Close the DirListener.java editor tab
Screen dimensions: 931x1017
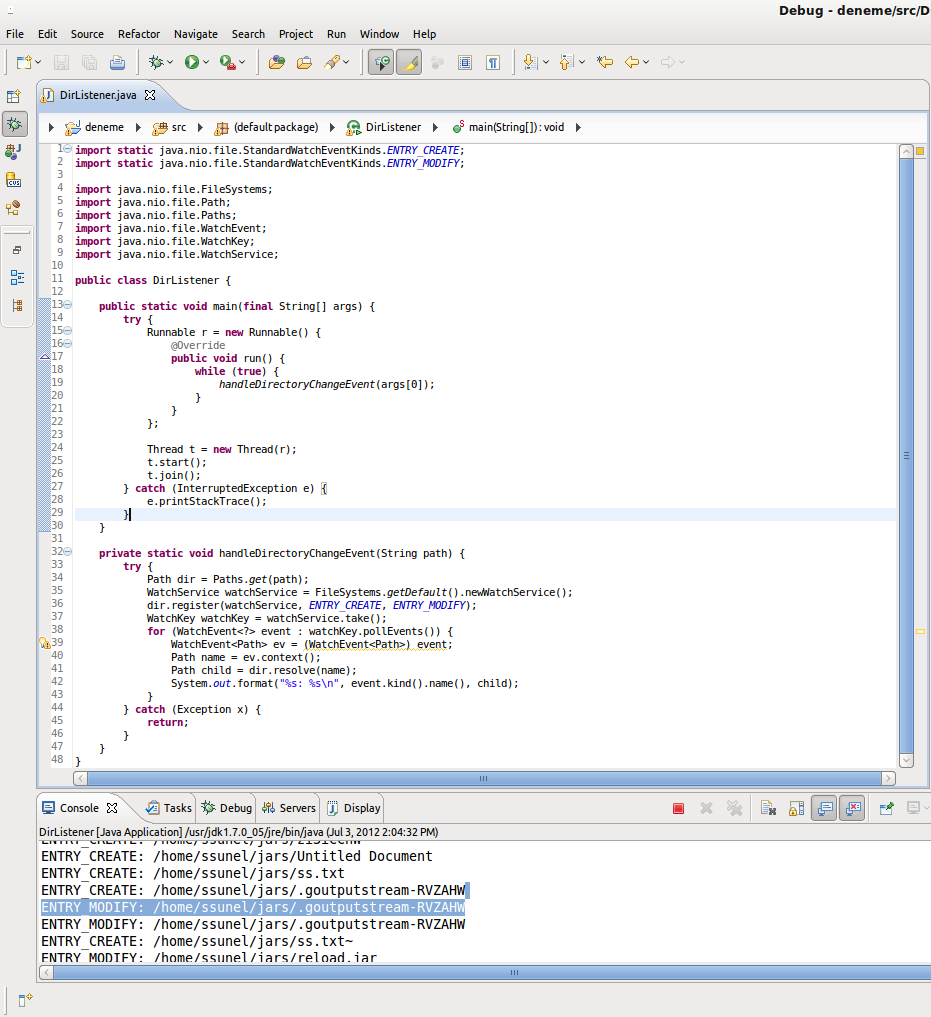tap(150, 95)
